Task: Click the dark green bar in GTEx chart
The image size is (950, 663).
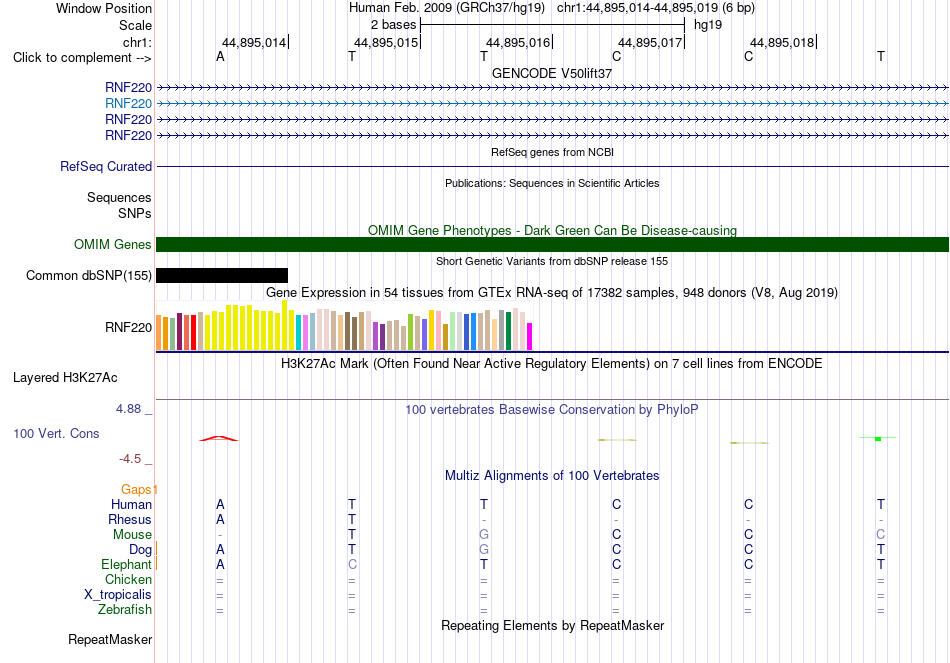Action: (508, 331)
